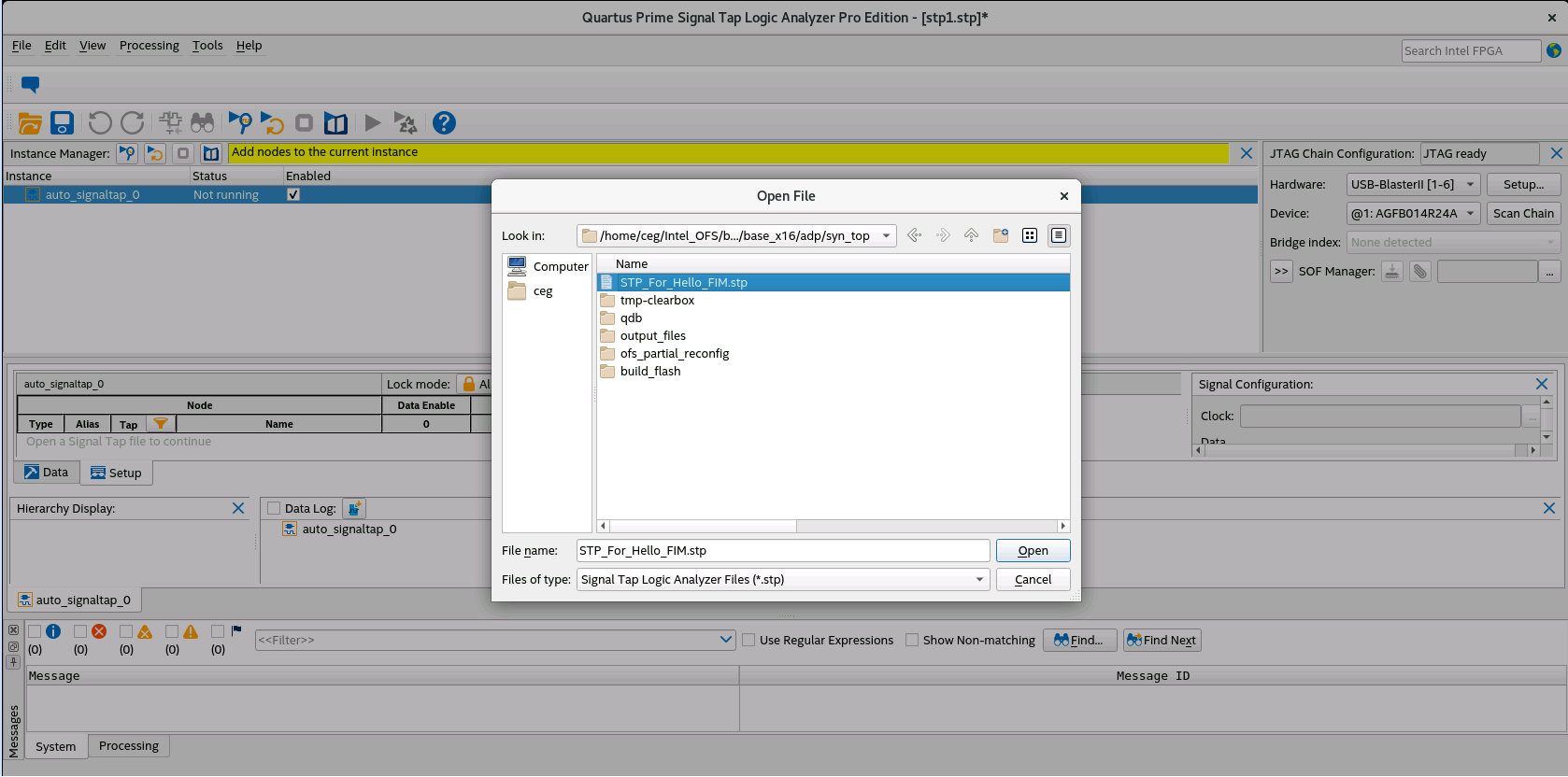The width and height of the screenshot is (1568, 777).
Task: Switch to the Setup tab
Action: (x=117, y=473)
